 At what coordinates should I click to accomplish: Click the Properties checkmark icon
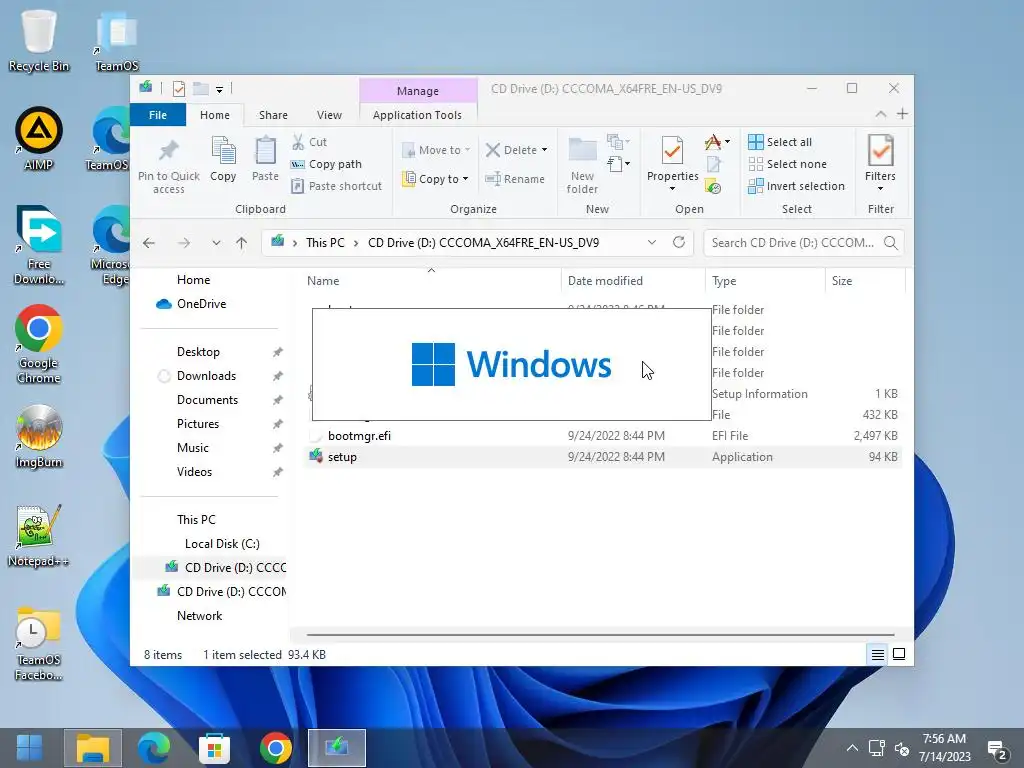pos(672,151)
